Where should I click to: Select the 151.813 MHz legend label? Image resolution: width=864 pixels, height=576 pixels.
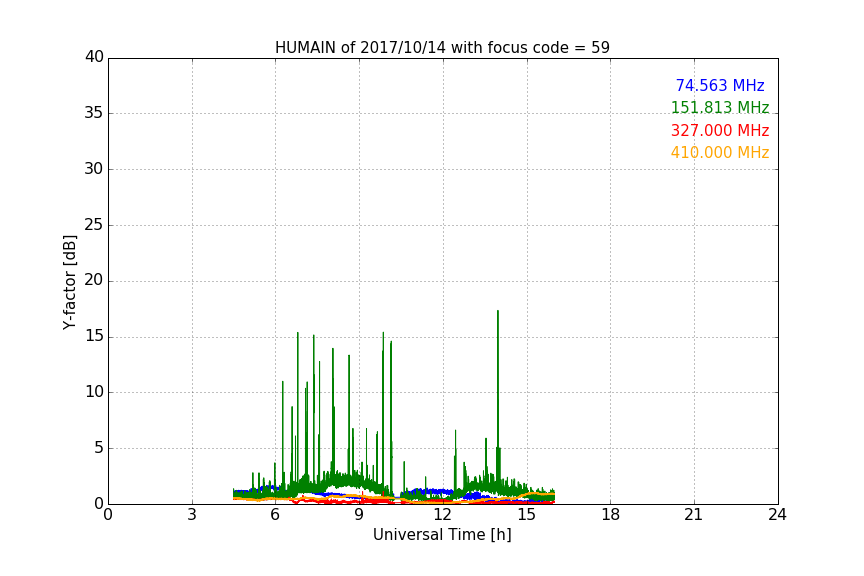click(x=720, y=107)
